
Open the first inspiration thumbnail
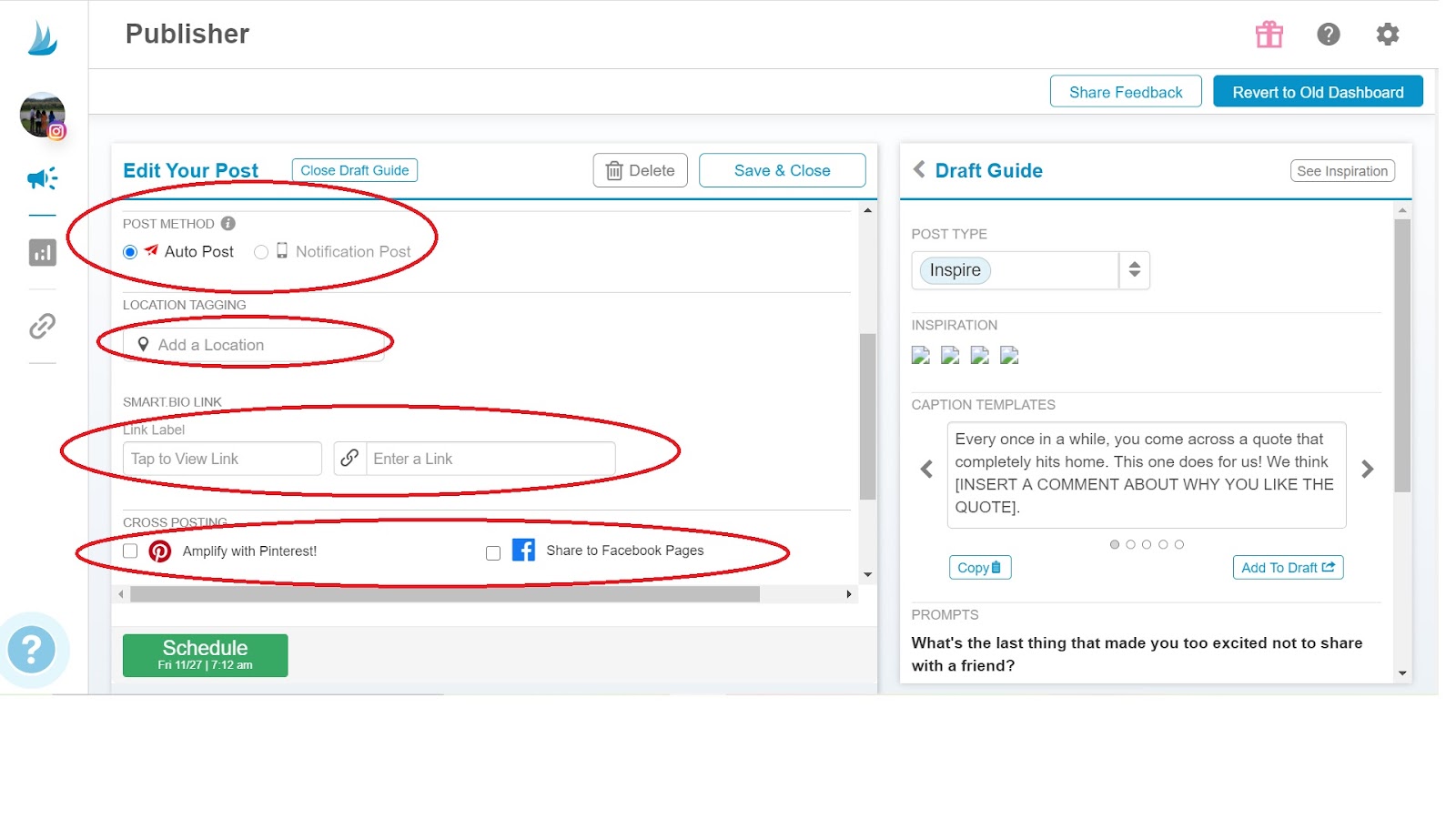pos(921,355)
